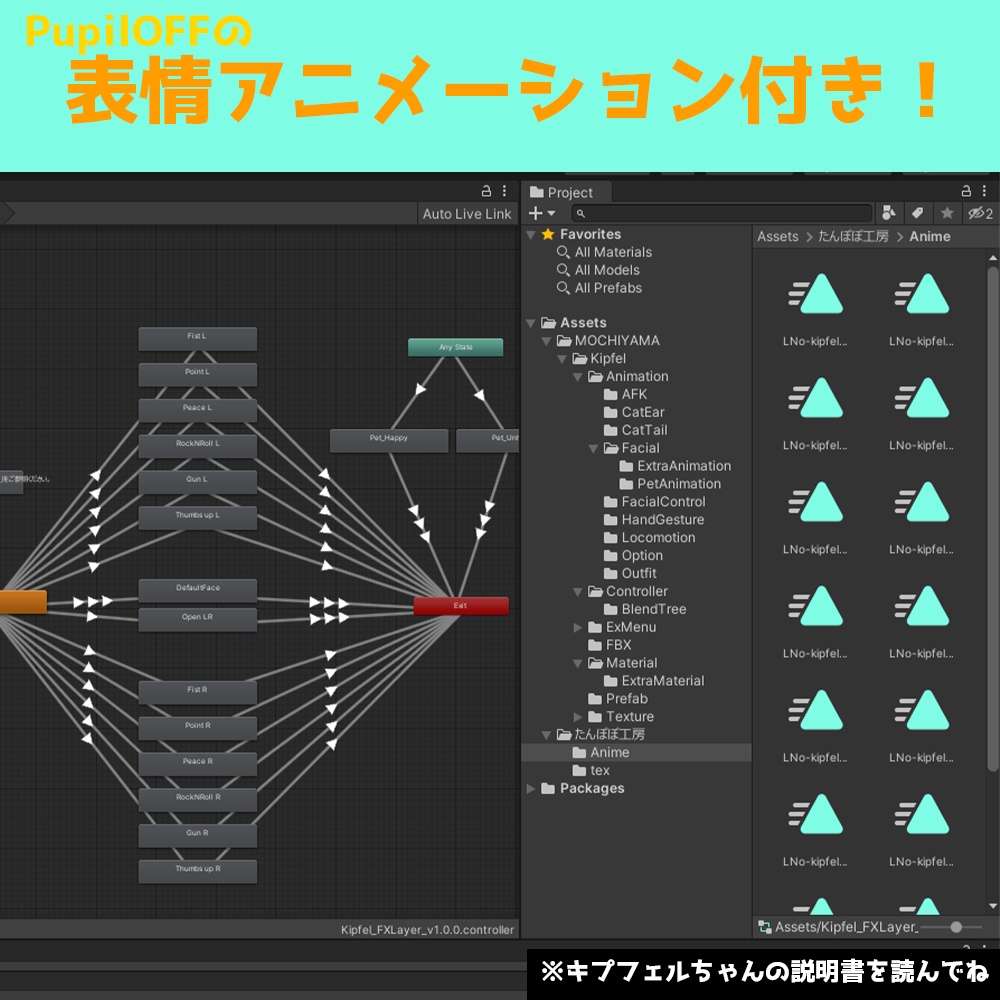Viewport: 1000px width, 1000px height.
Task: Click the search by label tag icon
Action: click(917, 212)
